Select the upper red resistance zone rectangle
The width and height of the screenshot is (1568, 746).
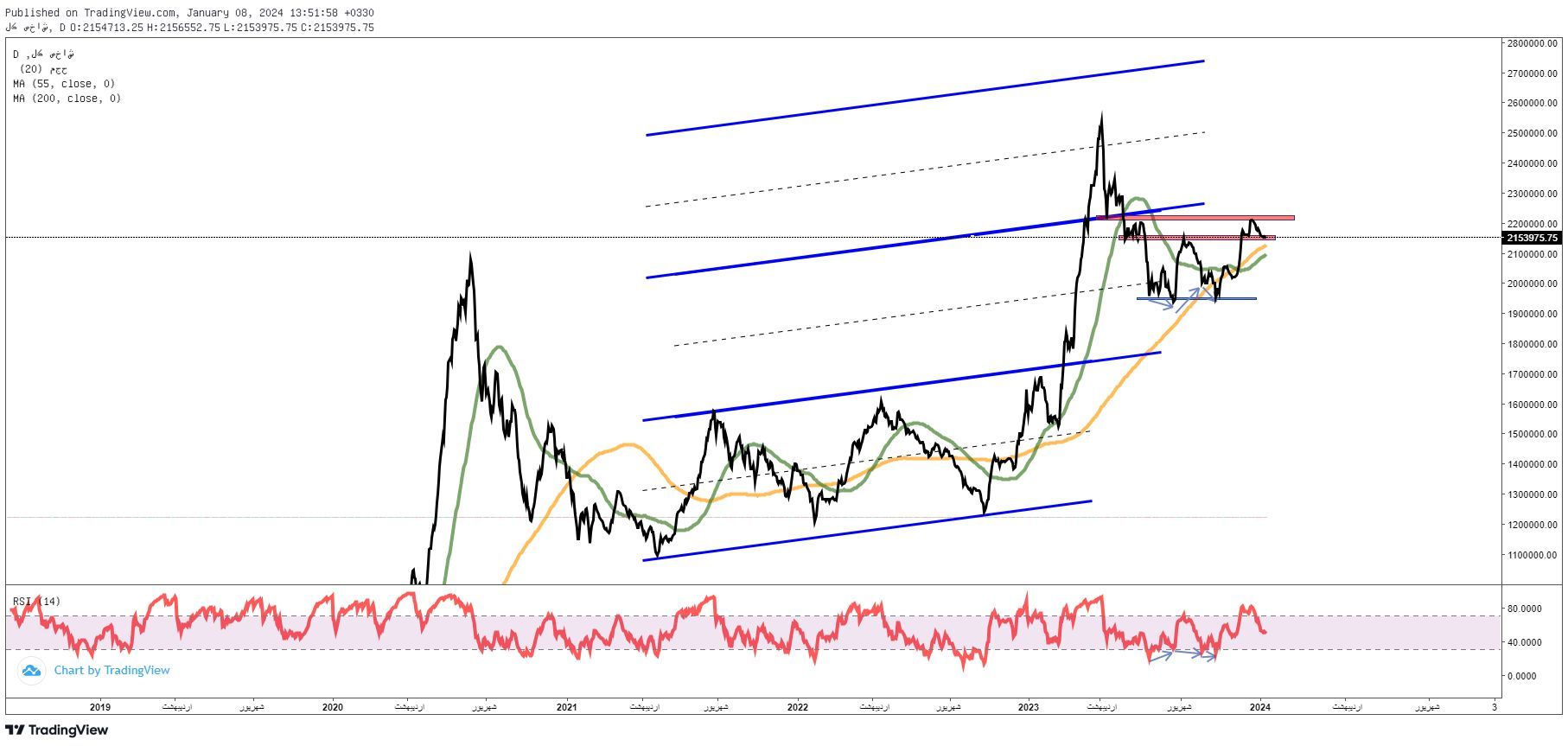pyautogui.click(x=1195, y=218)
